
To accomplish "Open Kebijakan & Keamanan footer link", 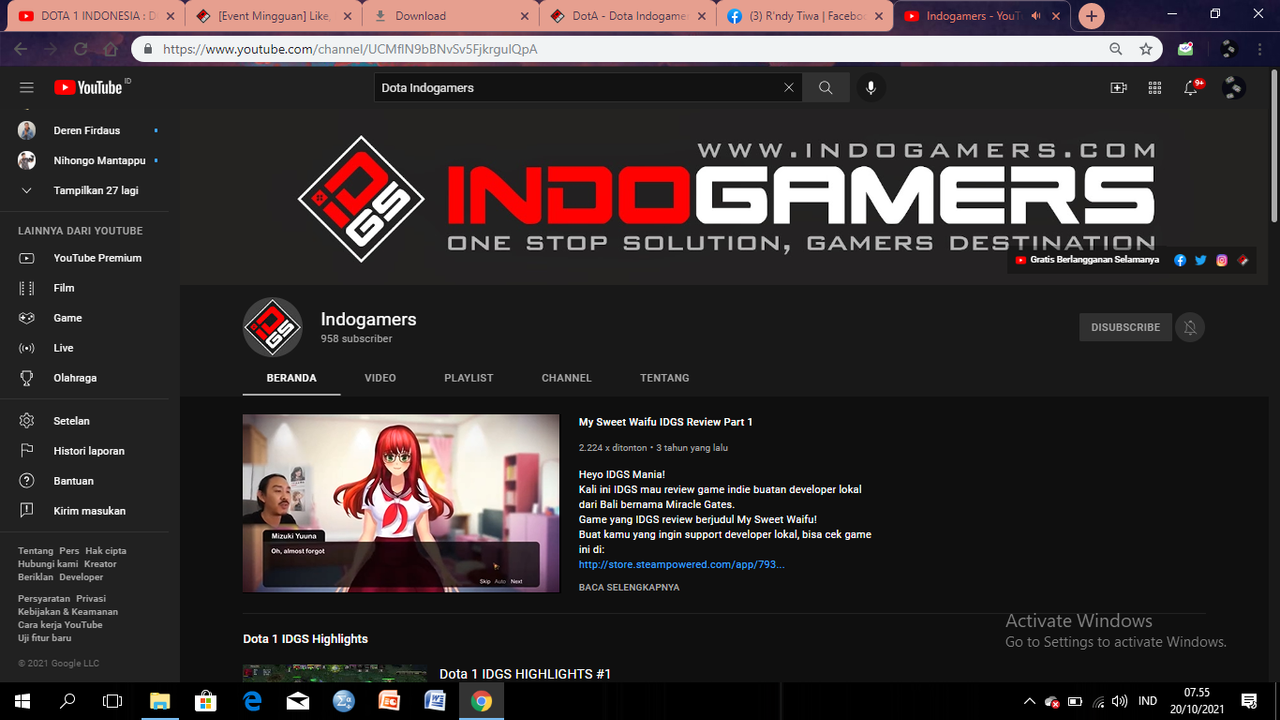I will pyautogui.click(x=68, y=612).
